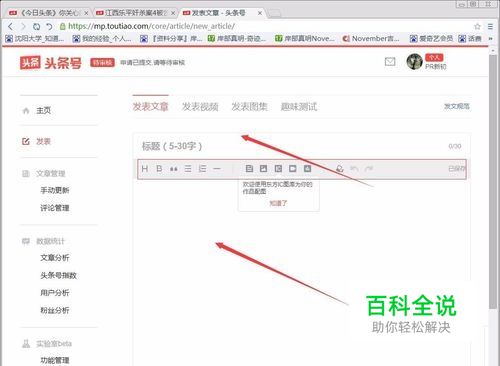The width and height of the screenshot is (500, 366).
Task: Switch to 发表视频 tab
Action: click(200, 107)
